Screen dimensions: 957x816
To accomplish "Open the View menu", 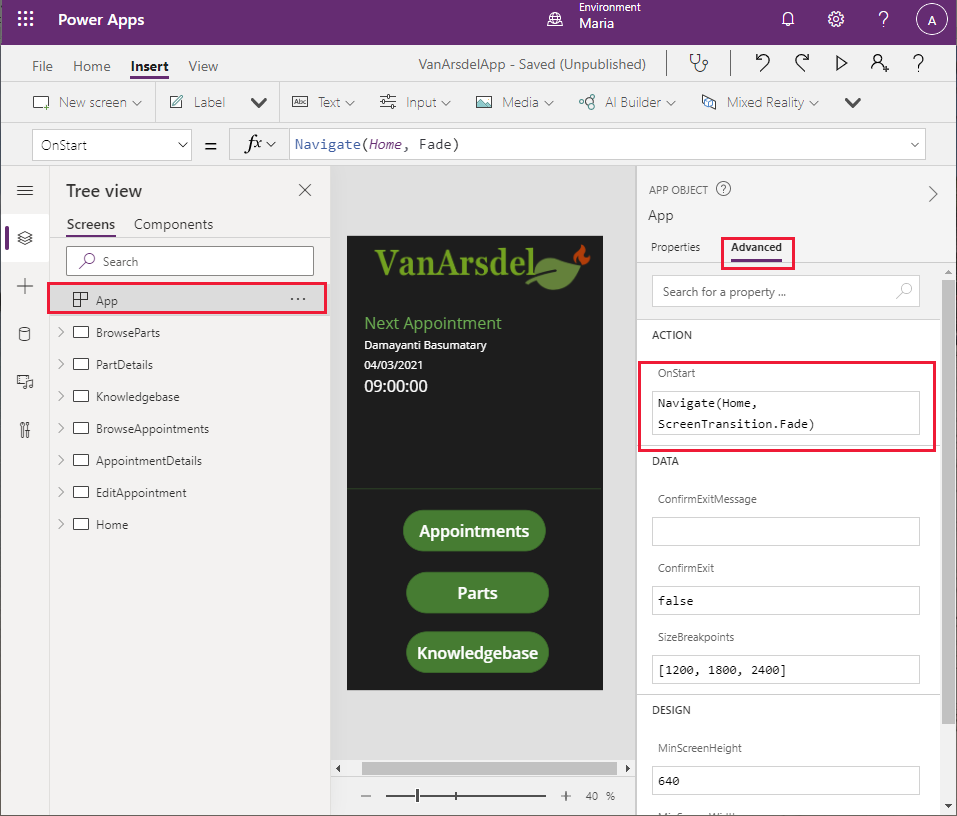I will (203, 66).
